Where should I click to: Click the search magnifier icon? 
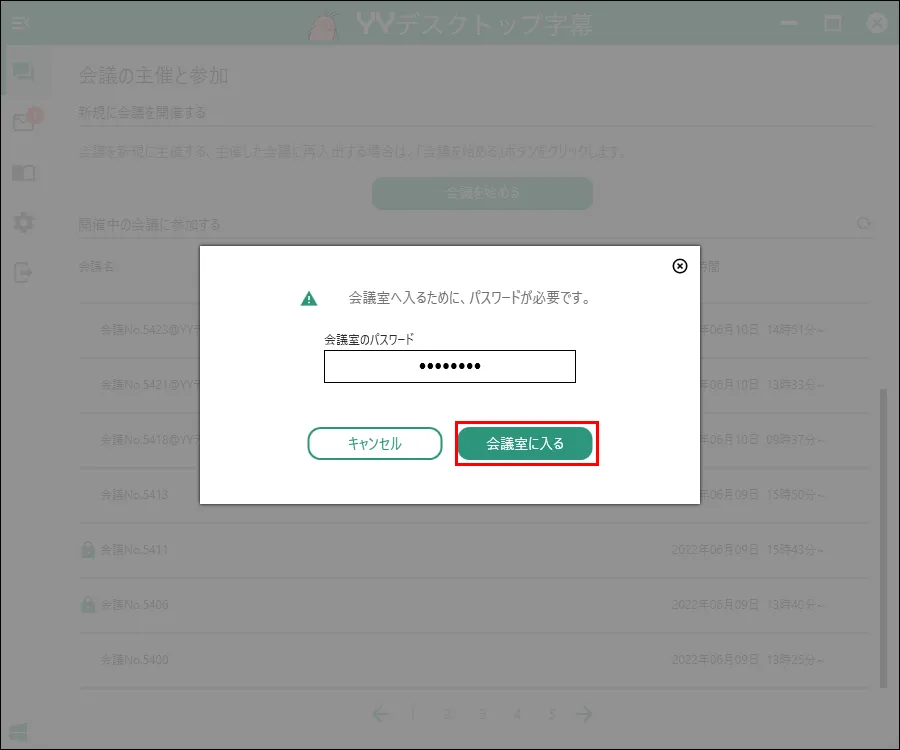pos(864,224)
